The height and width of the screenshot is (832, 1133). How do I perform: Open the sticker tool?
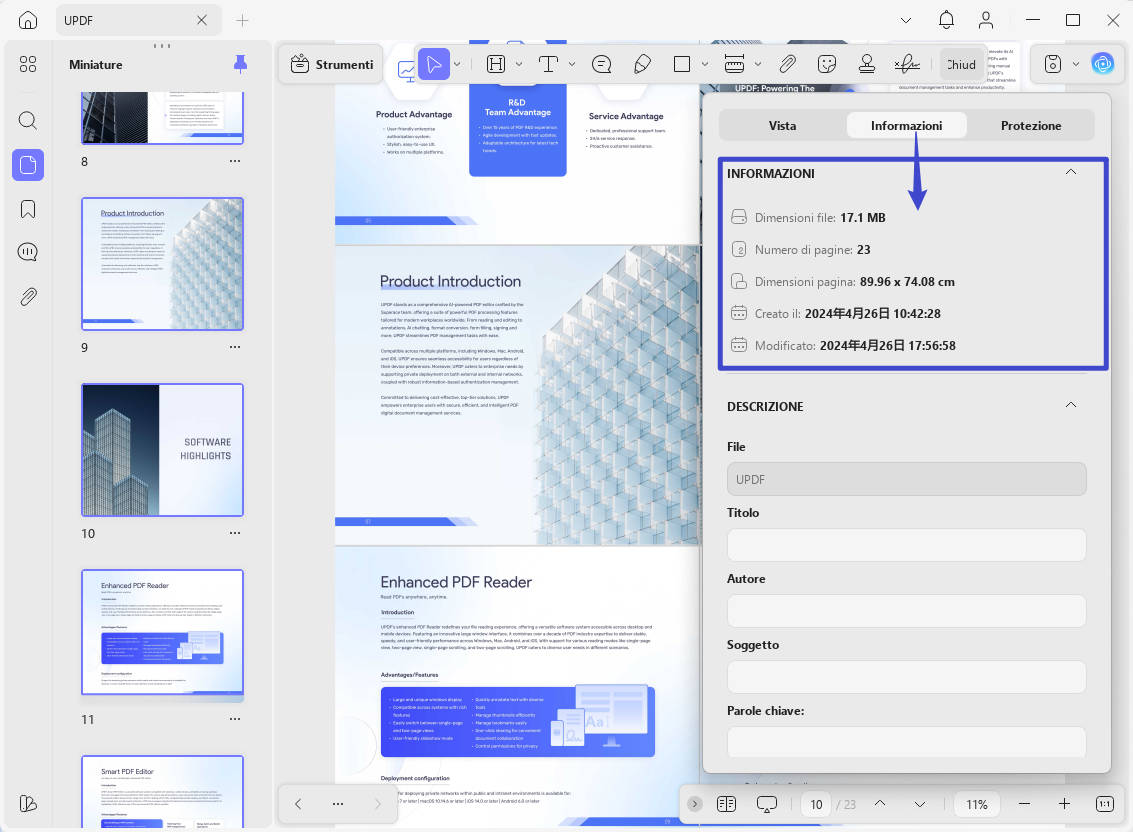coord(827,64)
